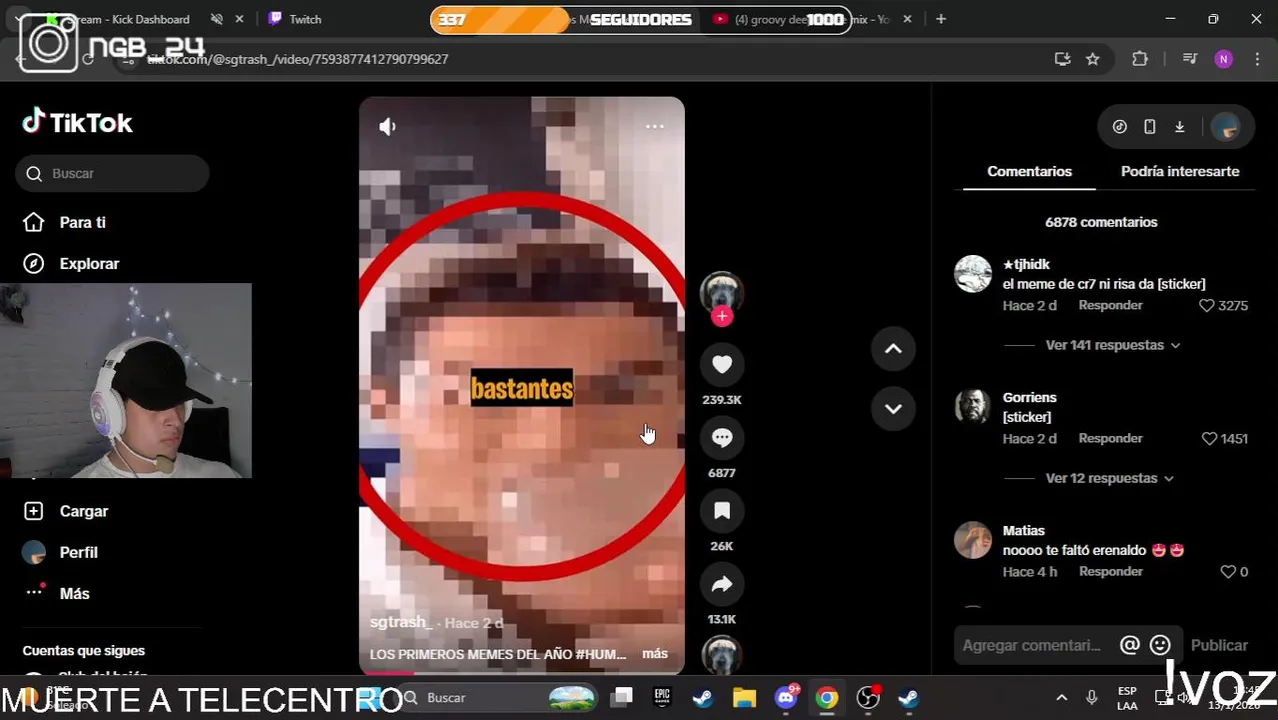Open the video's three-dot options menu
Screen dimensions: 1278x720
(655, 126)
